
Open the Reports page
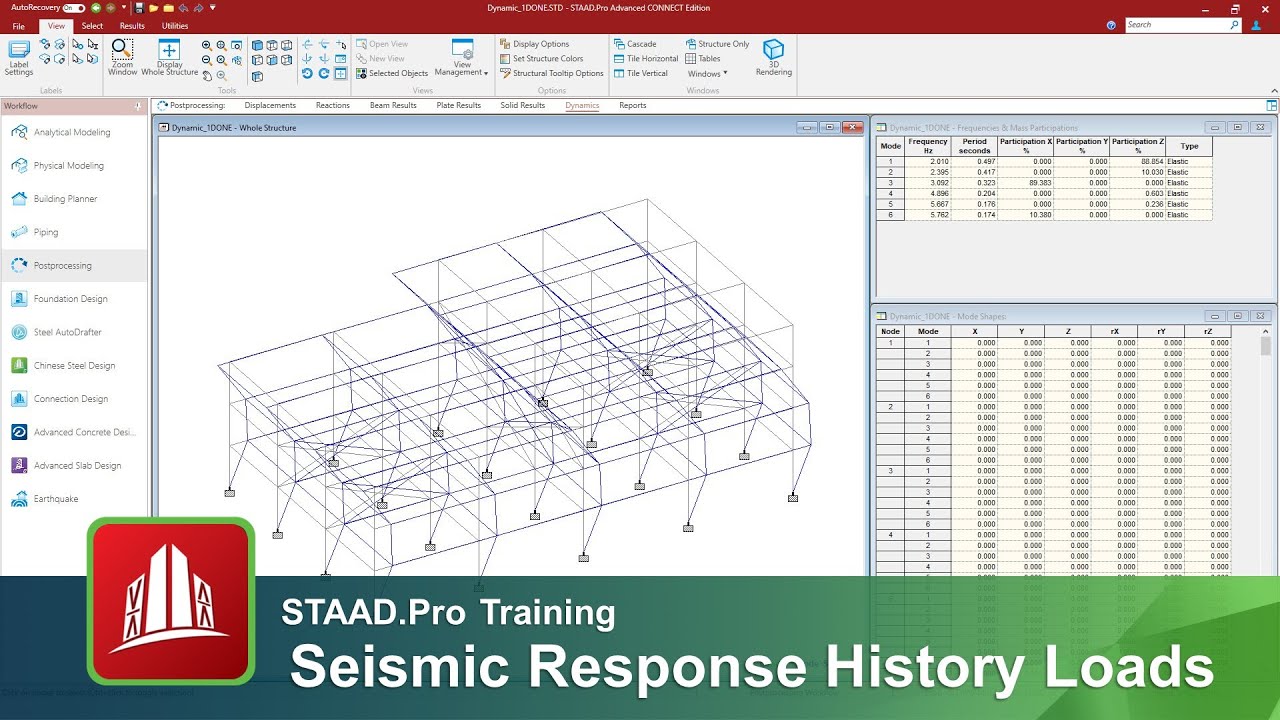pyautogui.click(x=632, y=105)
